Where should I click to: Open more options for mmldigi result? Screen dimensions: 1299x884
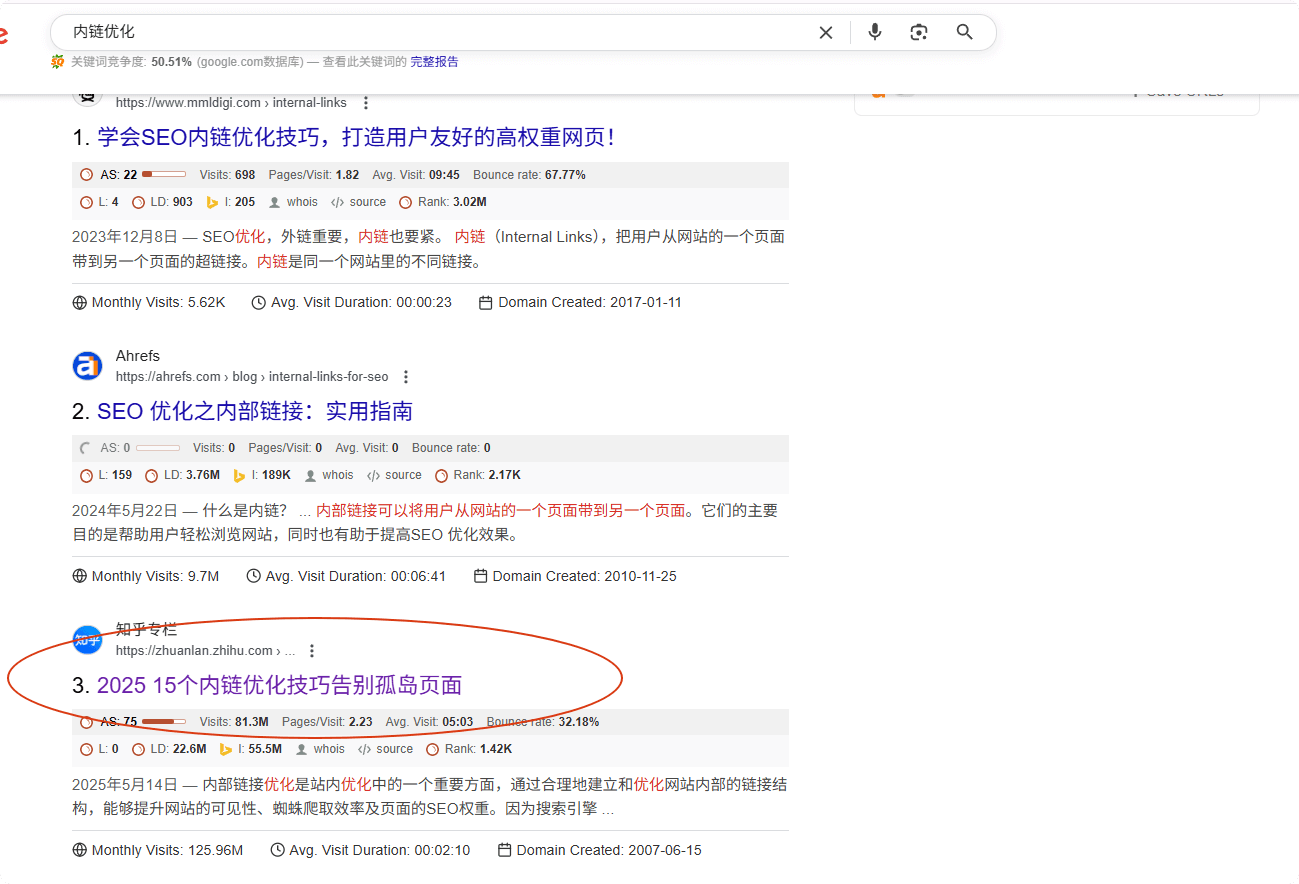[366, 103]
